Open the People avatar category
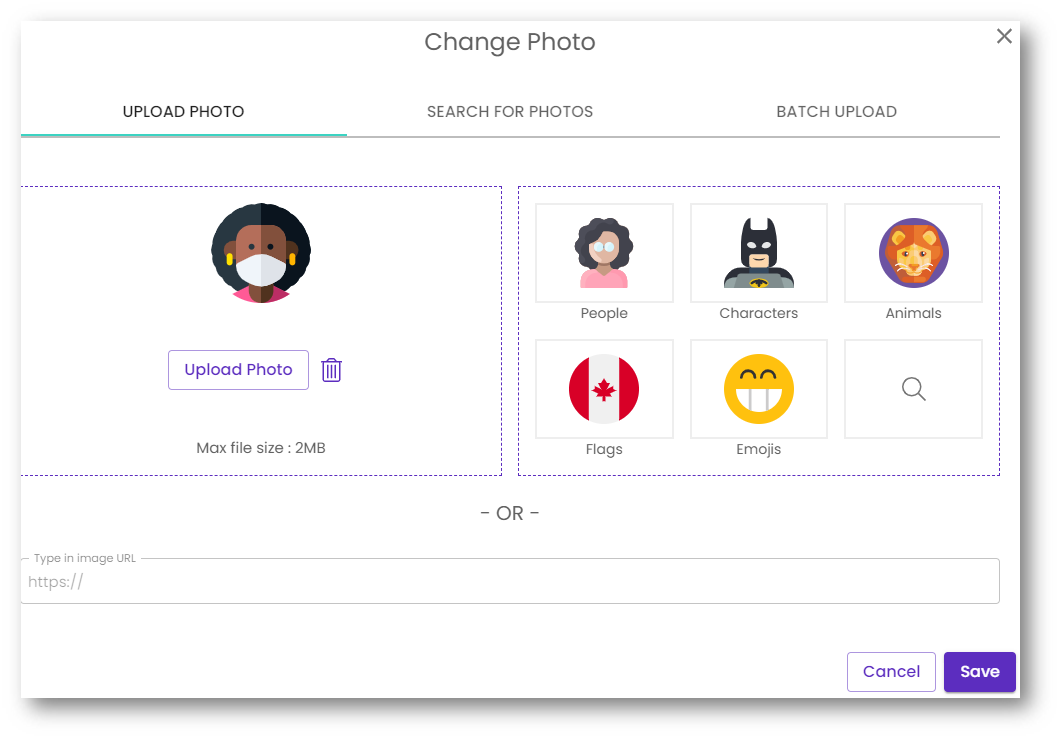Viewport: 1062px width, 740px height. coord(604,253)
